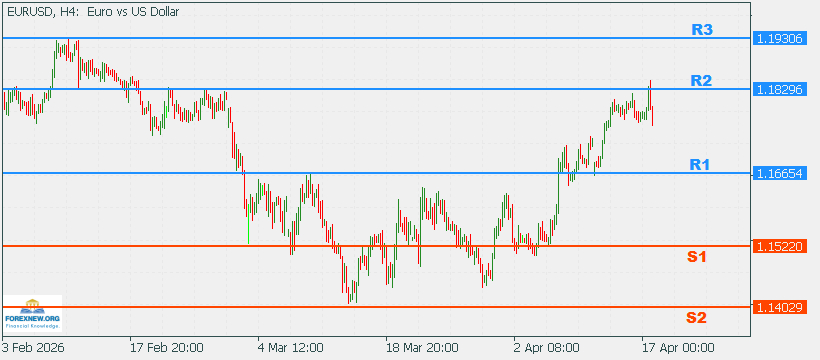Select the 1.14029 price tag
820x360 pixels.
(x=779, y=307)
